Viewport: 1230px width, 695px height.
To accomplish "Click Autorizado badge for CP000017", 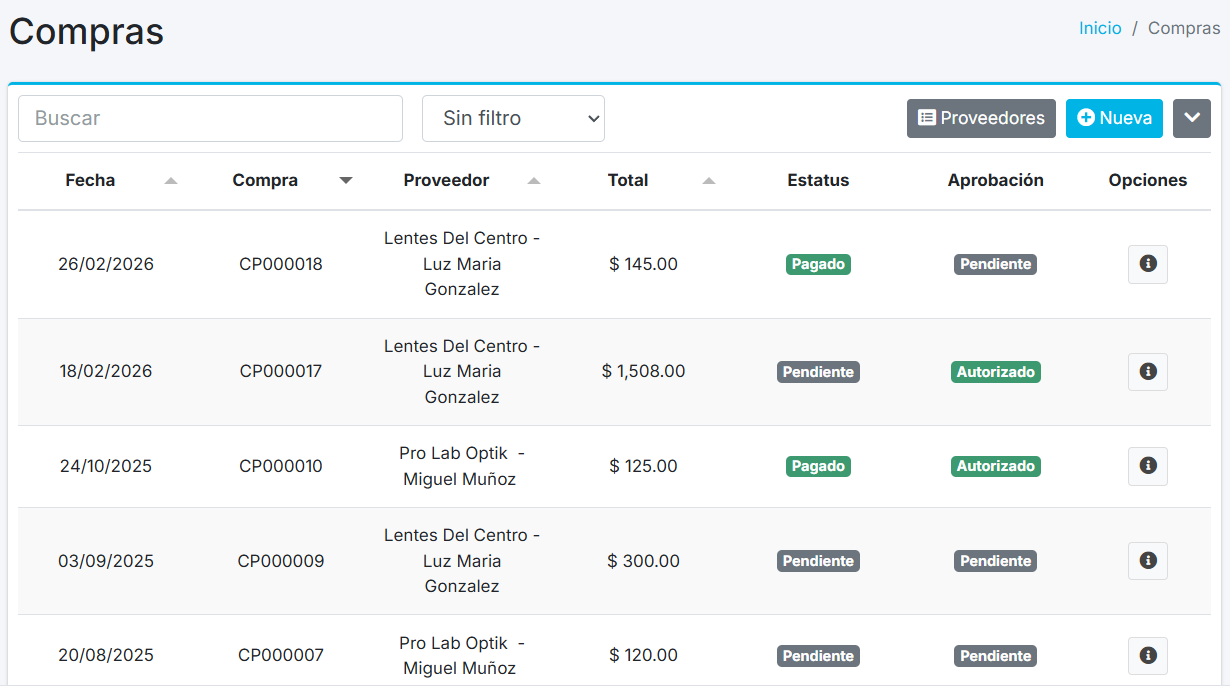I will (x=995, y=371).
